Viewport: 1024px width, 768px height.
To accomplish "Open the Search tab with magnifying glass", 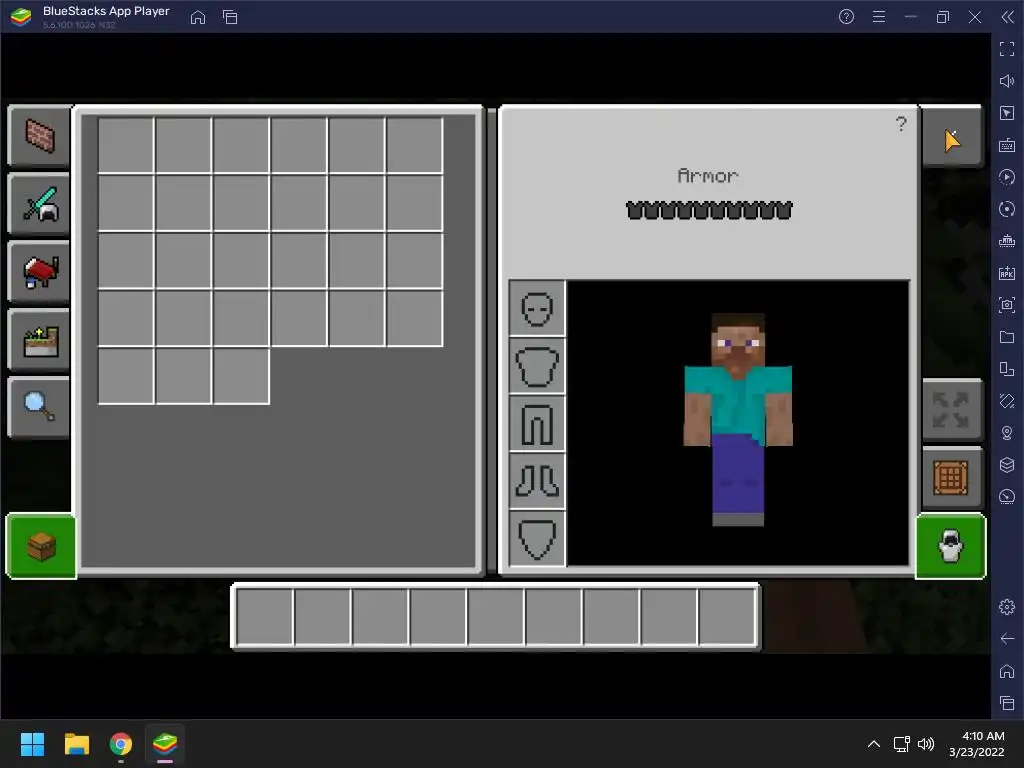I will [x=39, y=407].
